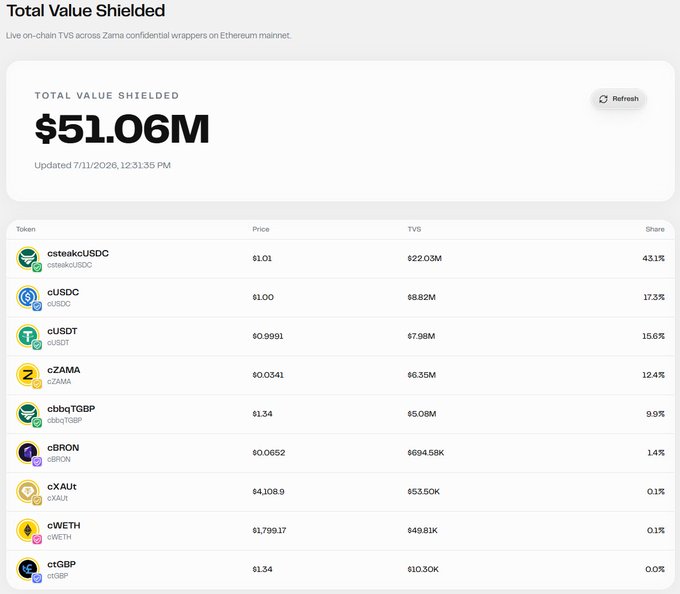Click the $0.0652 price
Viewport: 680px width, 594px height.
pyautogui.click(x=269, y=453)
